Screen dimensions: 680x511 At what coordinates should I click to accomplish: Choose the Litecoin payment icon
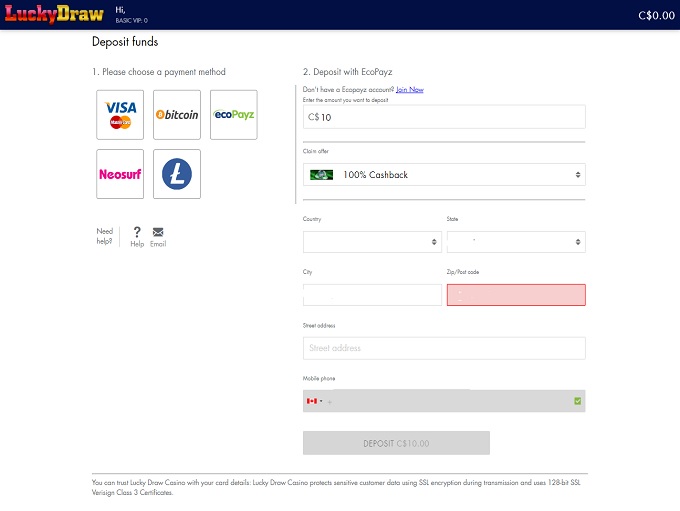tap(177, 174)
